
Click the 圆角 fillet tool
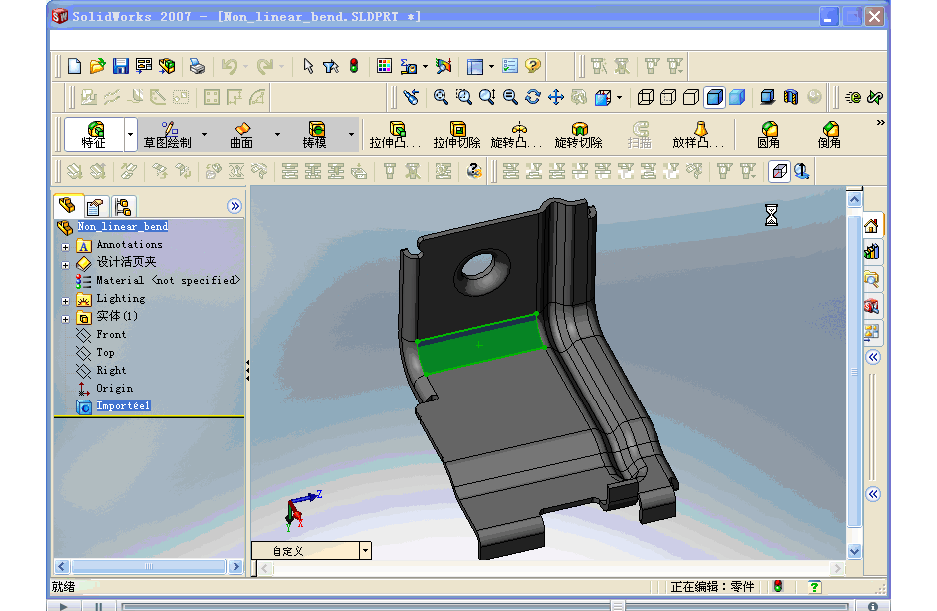pos(768,135)
